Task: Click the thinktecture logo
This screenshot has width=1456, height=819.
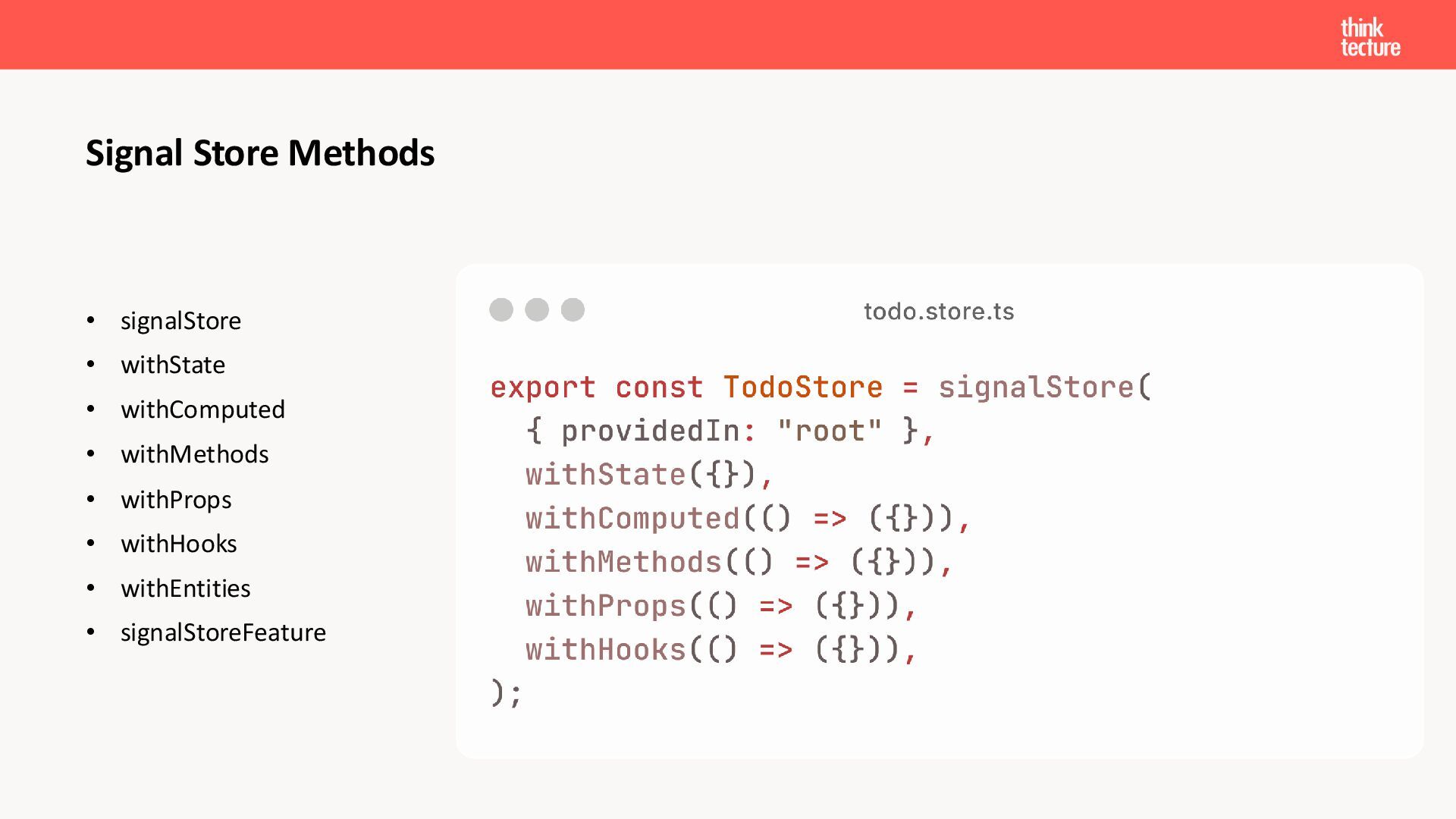Action: click(x=1370, y=38)
